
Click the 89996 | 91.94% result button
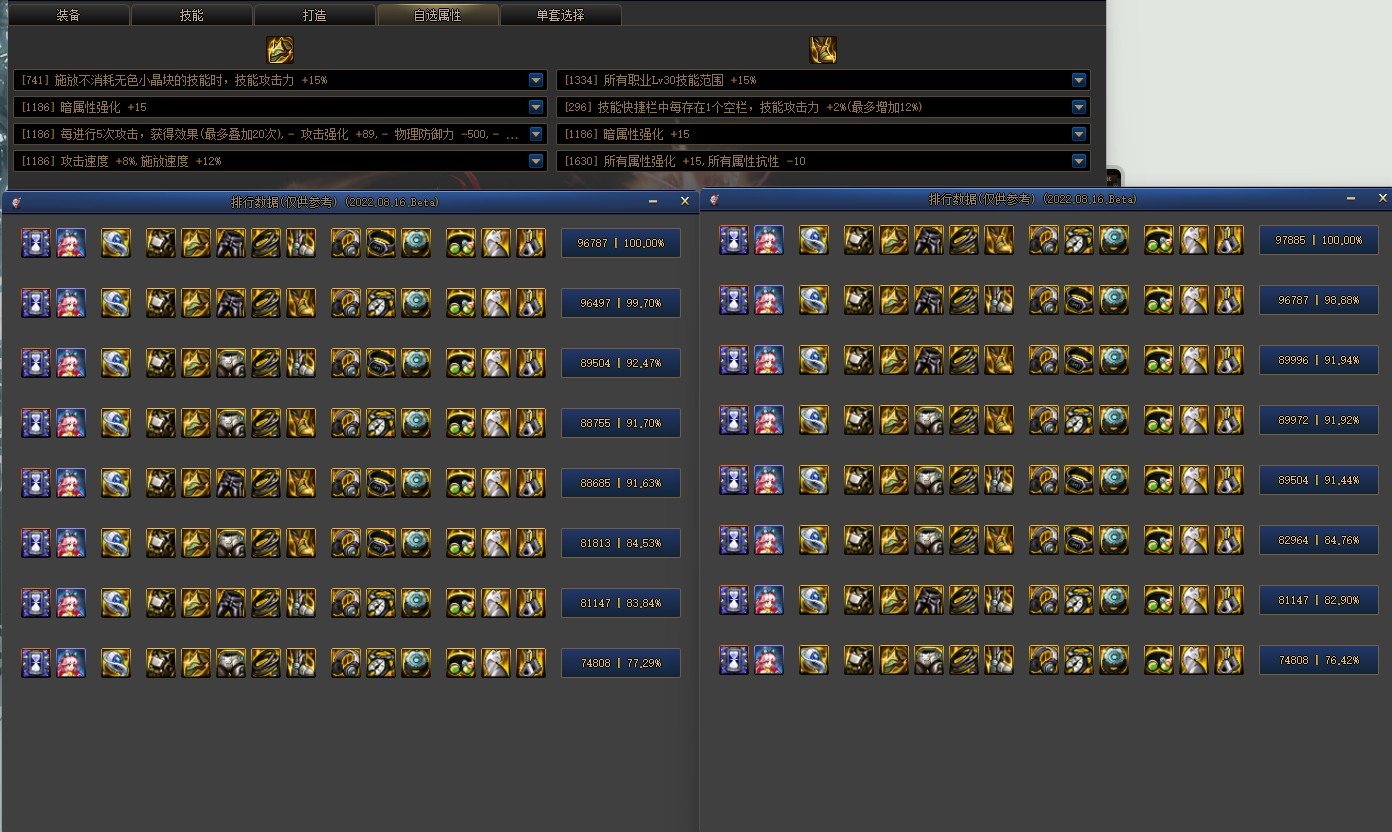pyautogui.click(x=1319, y=360)
